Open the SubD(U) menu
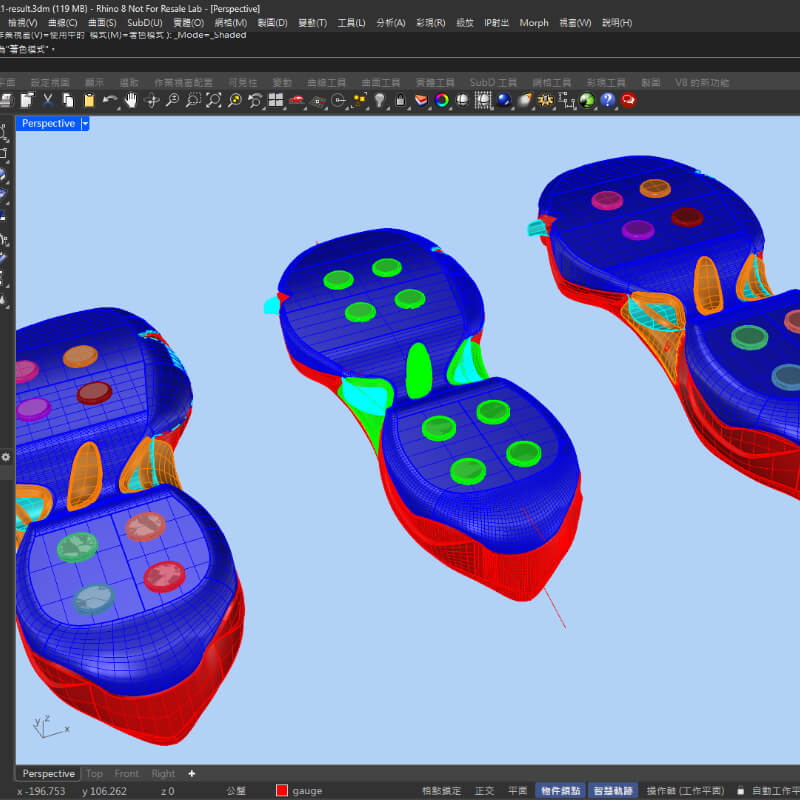This screenshot has height=800, width=800. pyautogui.click(x=144, y=22)
